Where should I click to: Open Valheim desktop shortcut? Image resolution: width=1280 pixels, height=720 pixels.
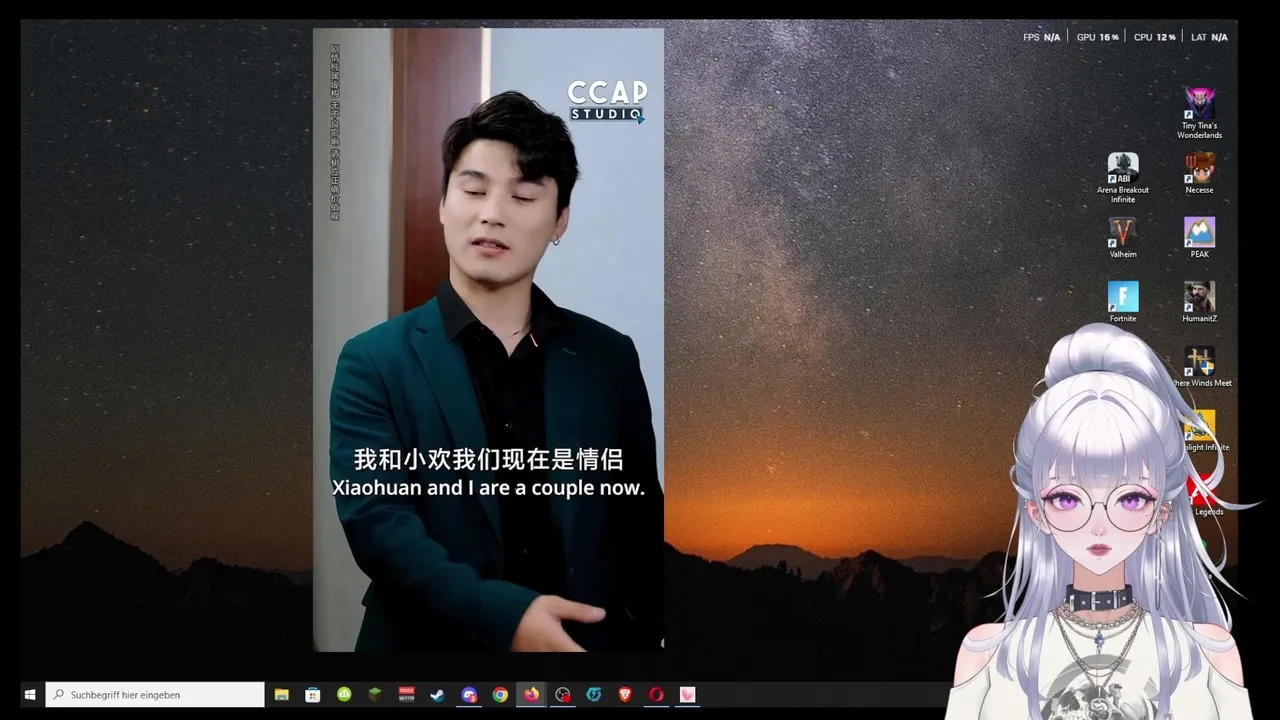coord(1123,238)
